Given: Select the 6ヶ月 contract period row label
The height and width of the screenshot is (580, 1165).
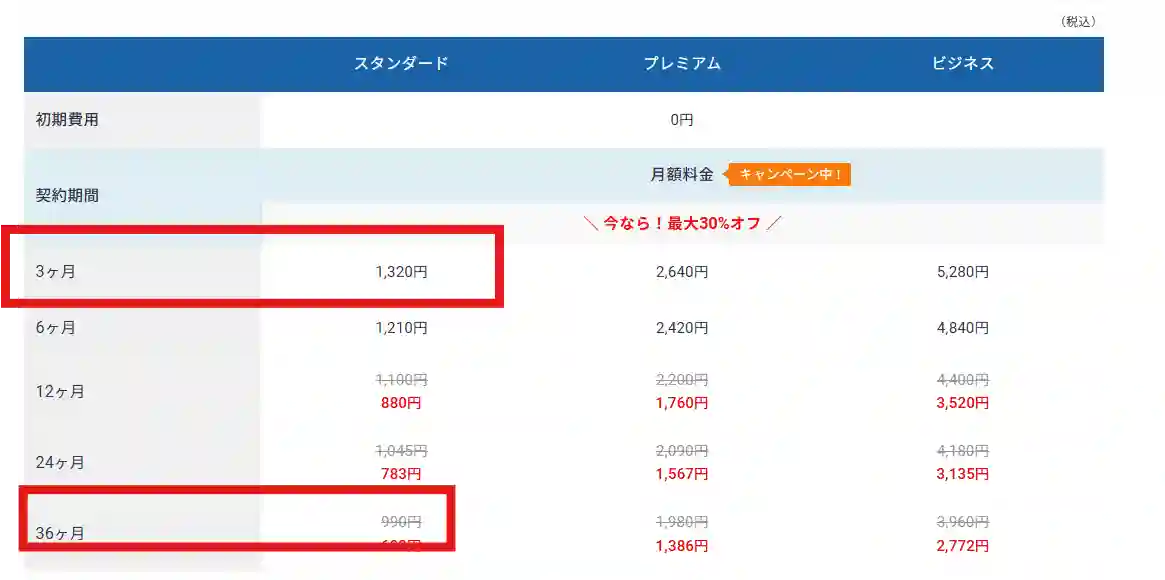Looking at the screenshot, I should click(56, 328).
